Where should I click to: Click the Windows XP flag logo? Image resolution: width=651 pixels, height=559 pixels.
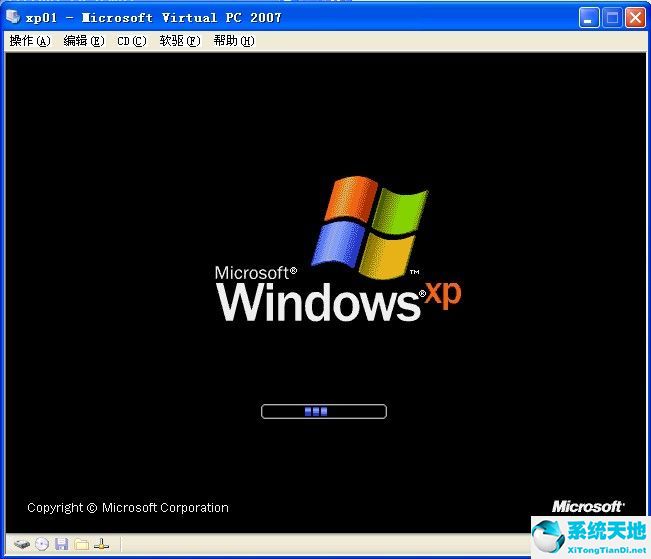pyautogui.click(x=370, y=227)
